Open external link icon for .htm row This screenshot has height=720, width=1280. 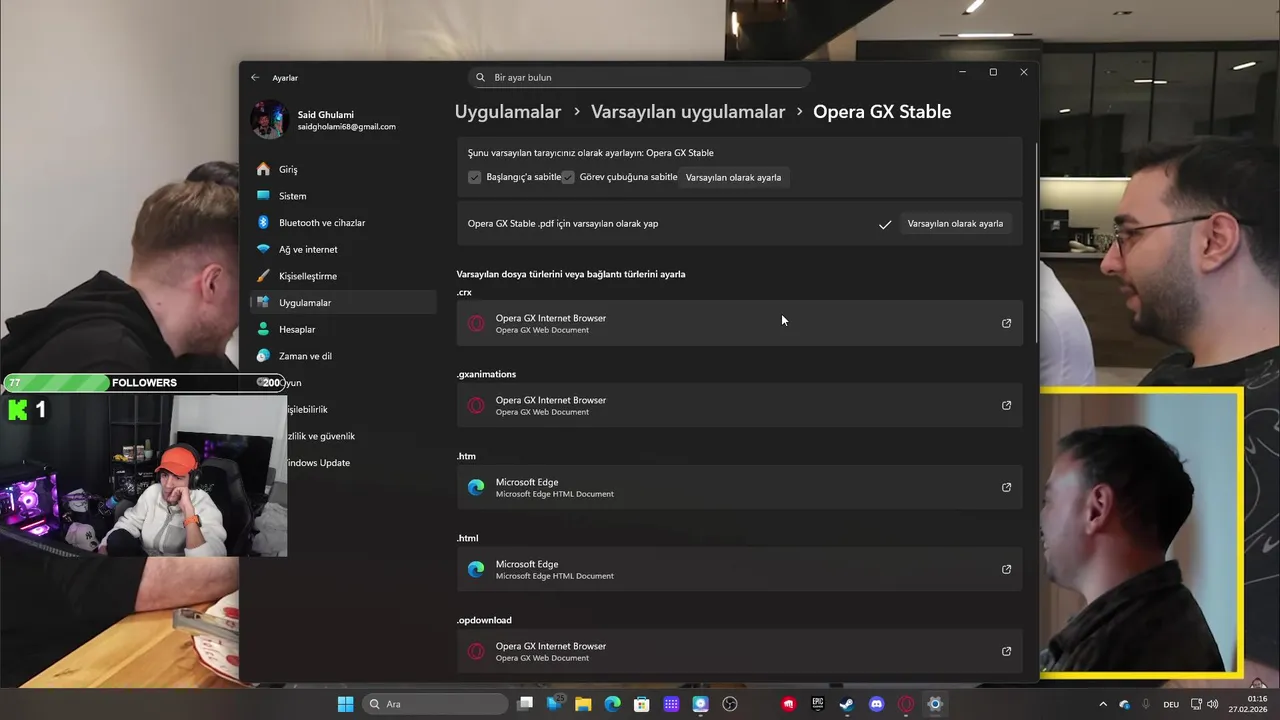click(x=1006, y=487)
